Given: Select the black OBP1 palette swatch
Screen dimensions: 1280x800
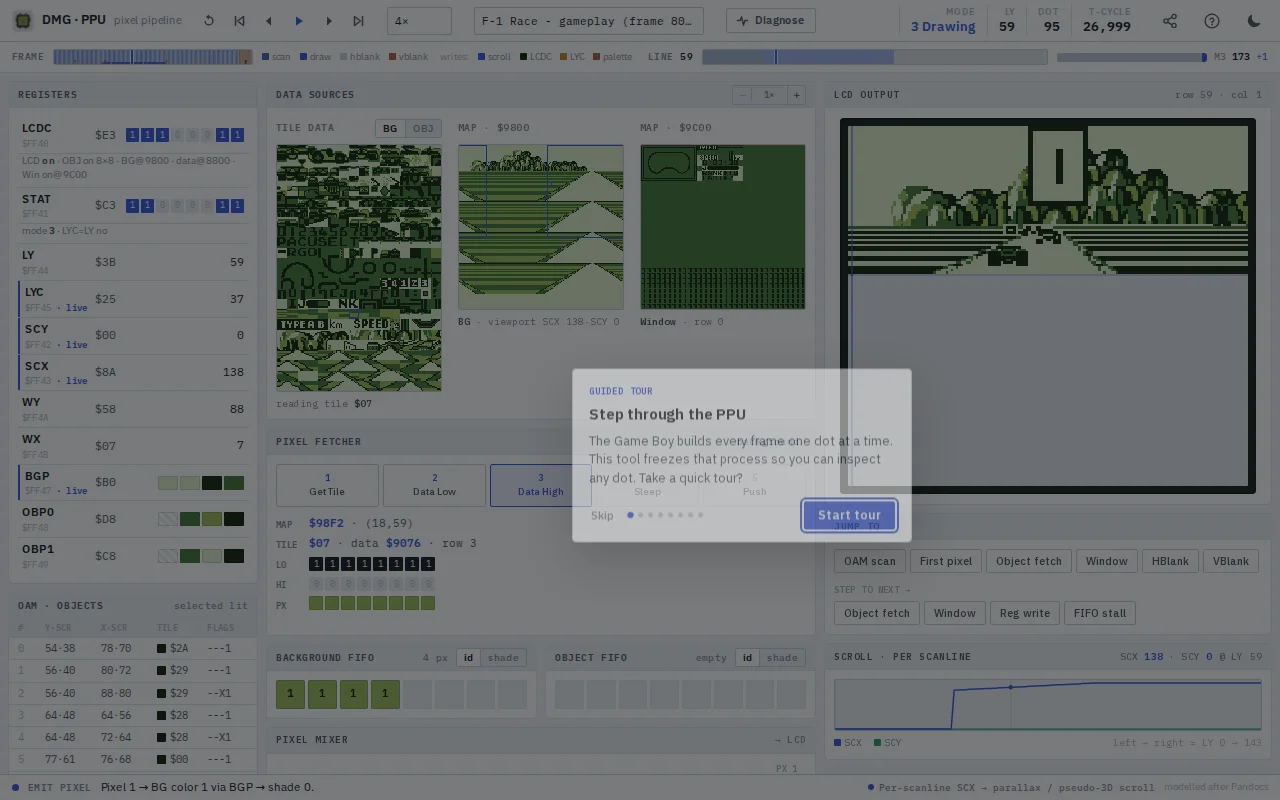Looking at the screenshot, I should pyautogui.click(x=234, y=556).
